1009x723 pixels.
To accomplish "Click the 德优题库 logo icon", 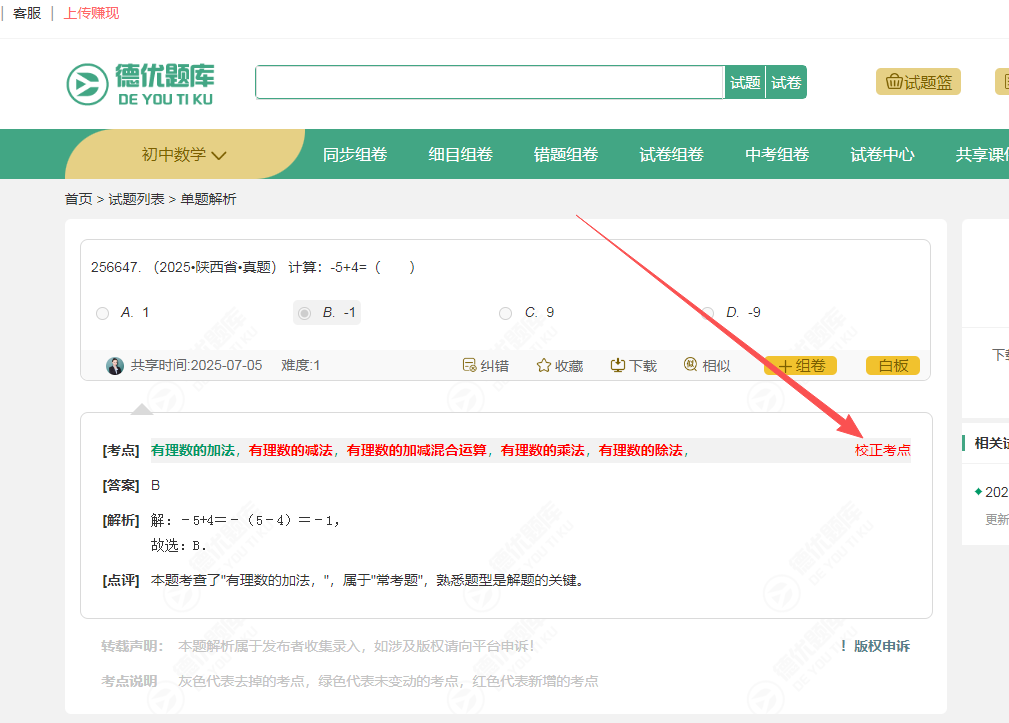I will click(87, 84).
